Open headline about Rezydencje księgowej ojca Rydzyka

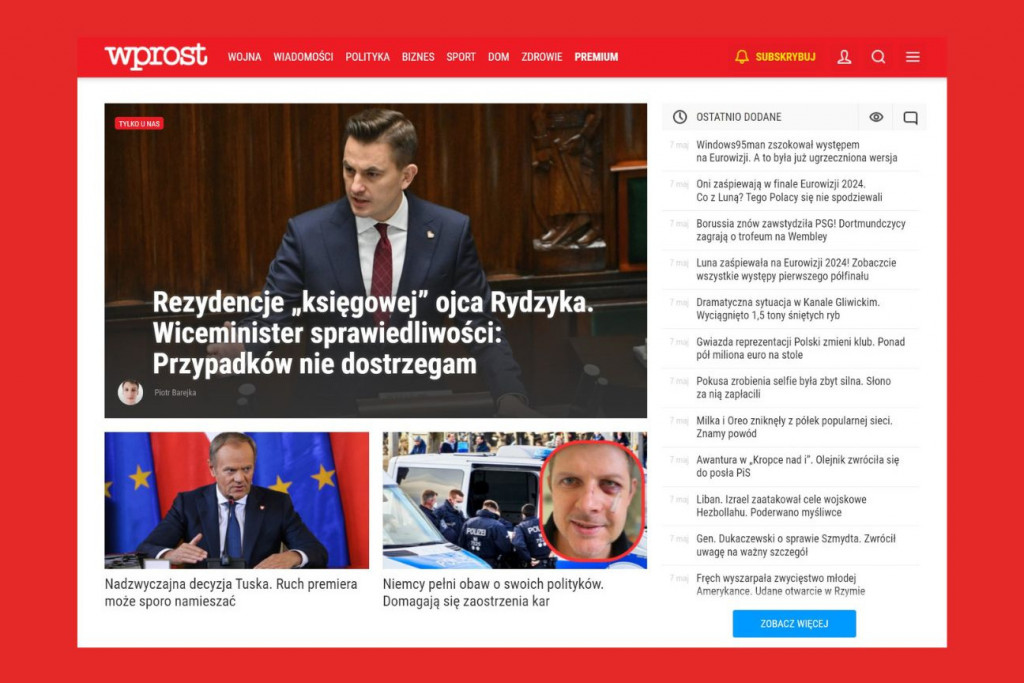click(x=373, y=333)
